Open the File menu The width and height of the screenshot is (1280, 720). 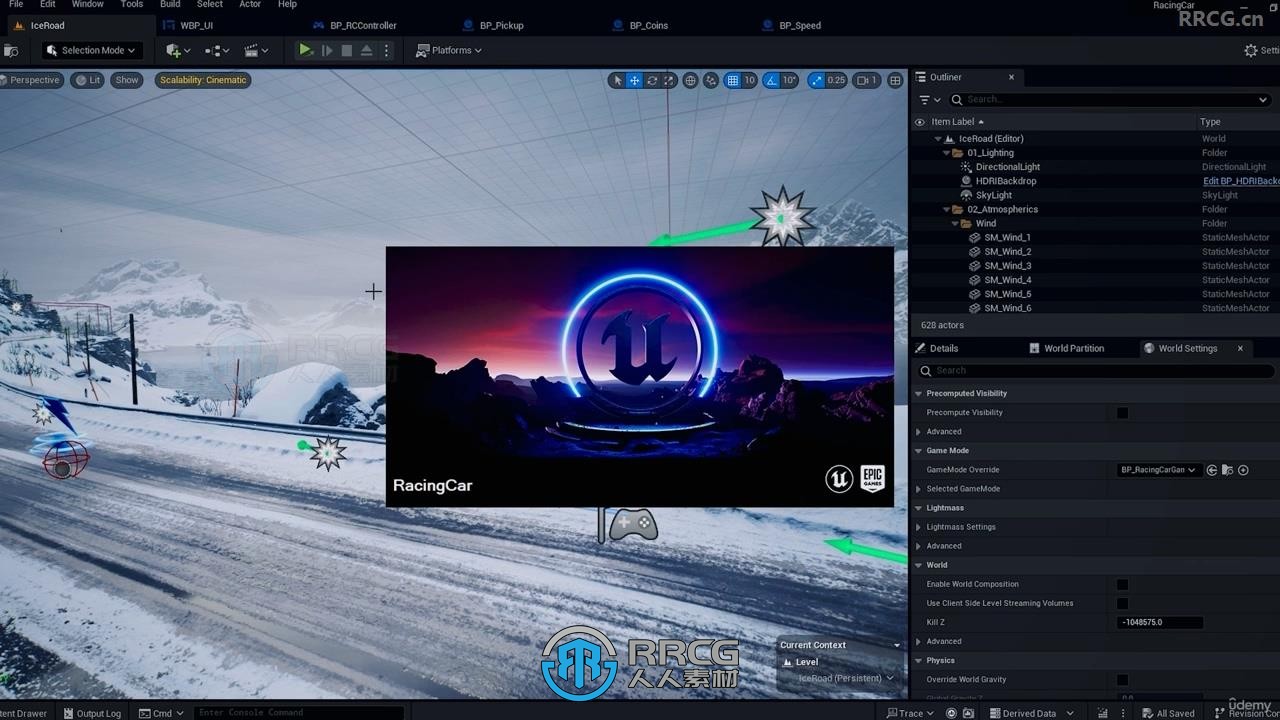pyautogui.click(x=16, y=4)
